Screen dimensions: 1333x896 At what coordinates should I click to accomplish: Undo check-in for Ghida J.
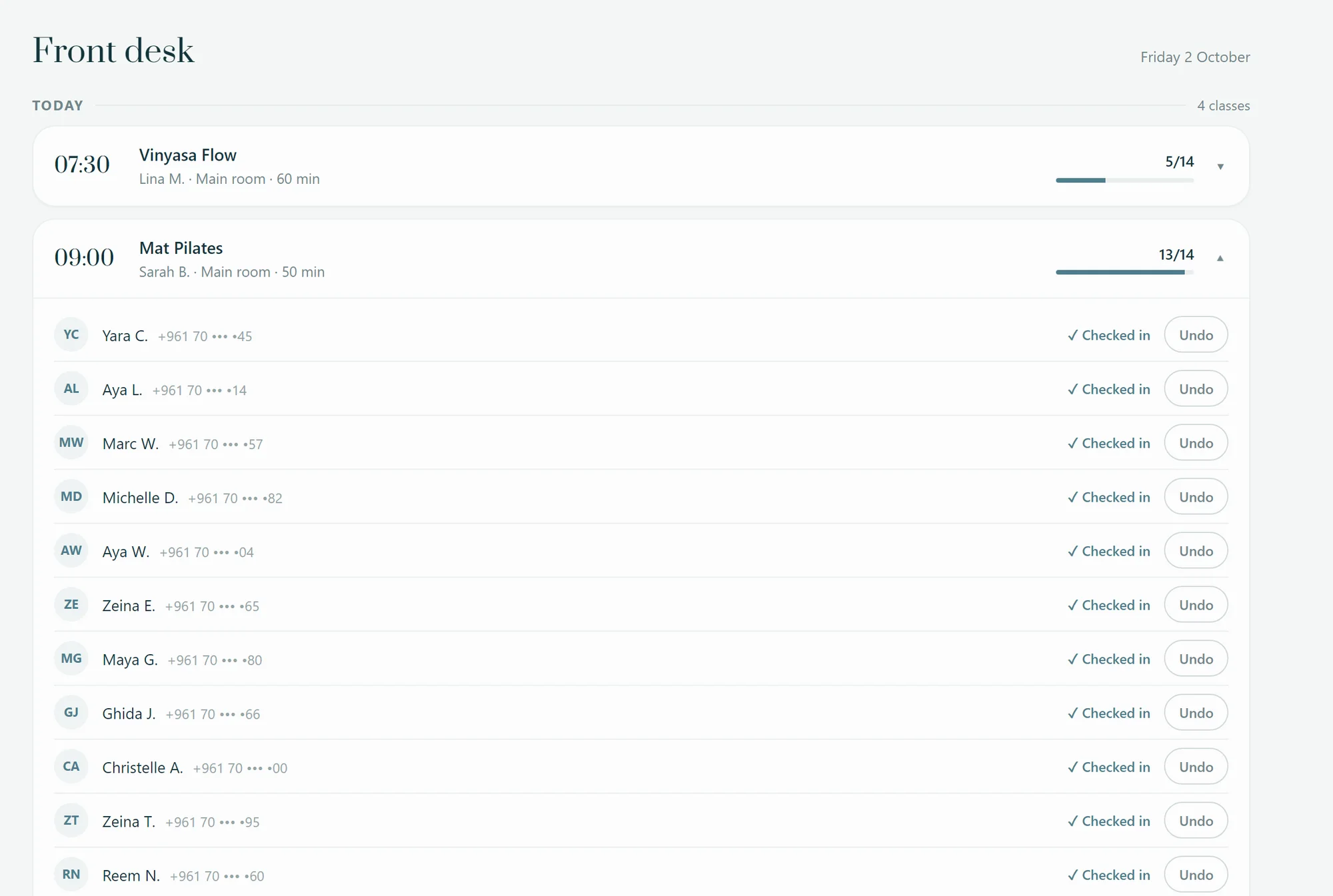(1196, 713)
